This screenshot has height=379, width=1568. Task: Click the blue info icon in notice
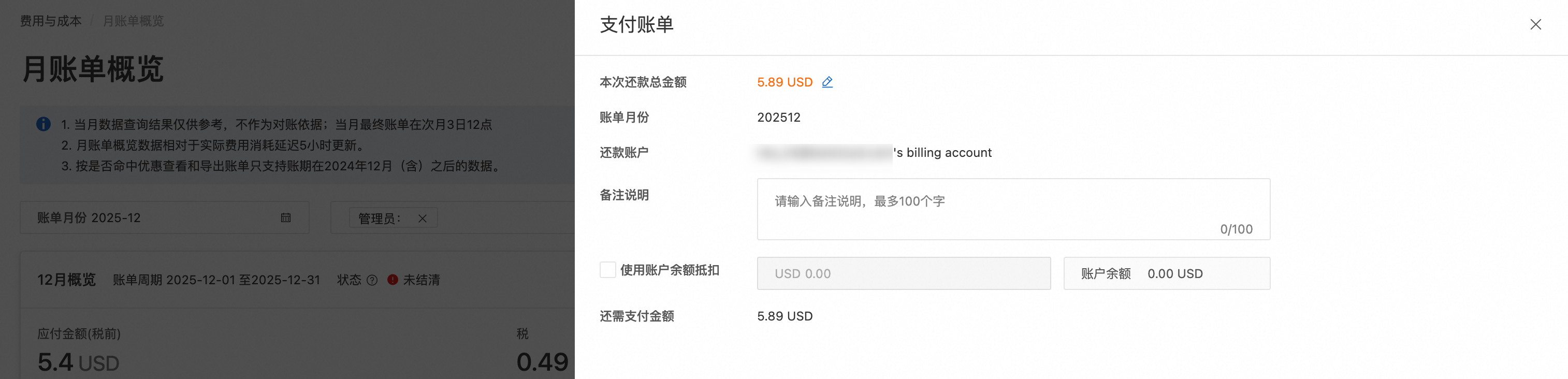[43, 124]
